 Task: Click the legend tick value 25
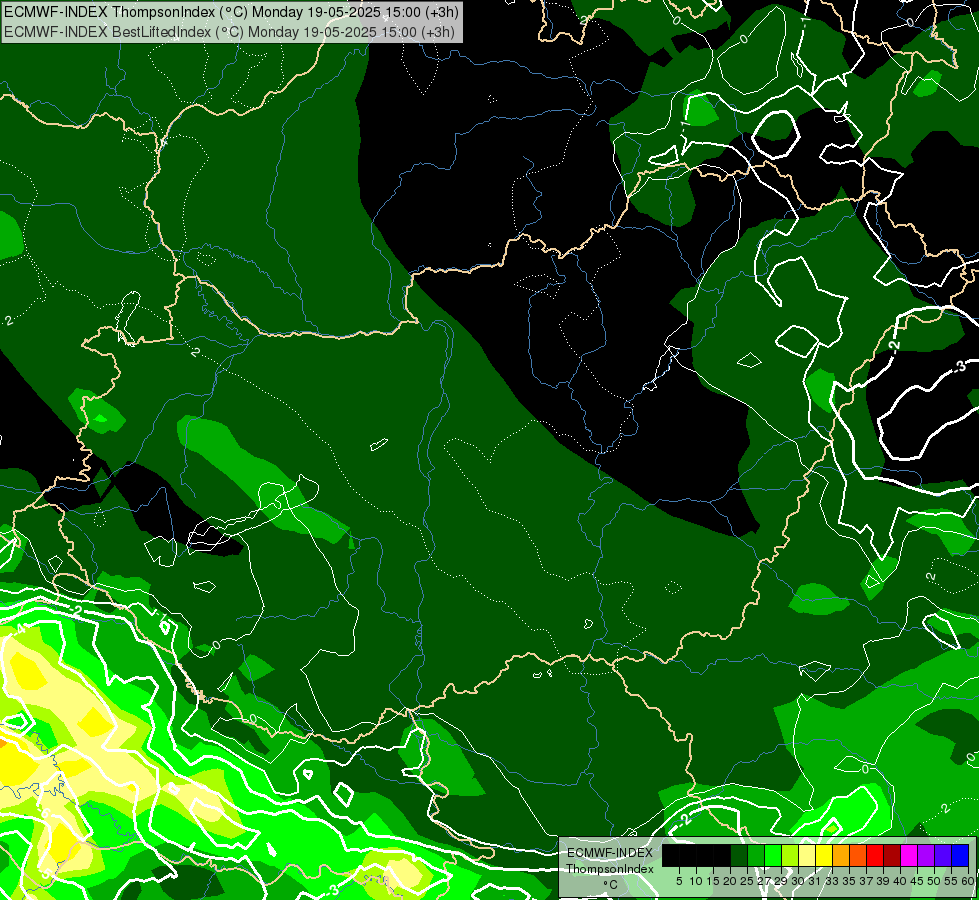click(x=747, y=881)
